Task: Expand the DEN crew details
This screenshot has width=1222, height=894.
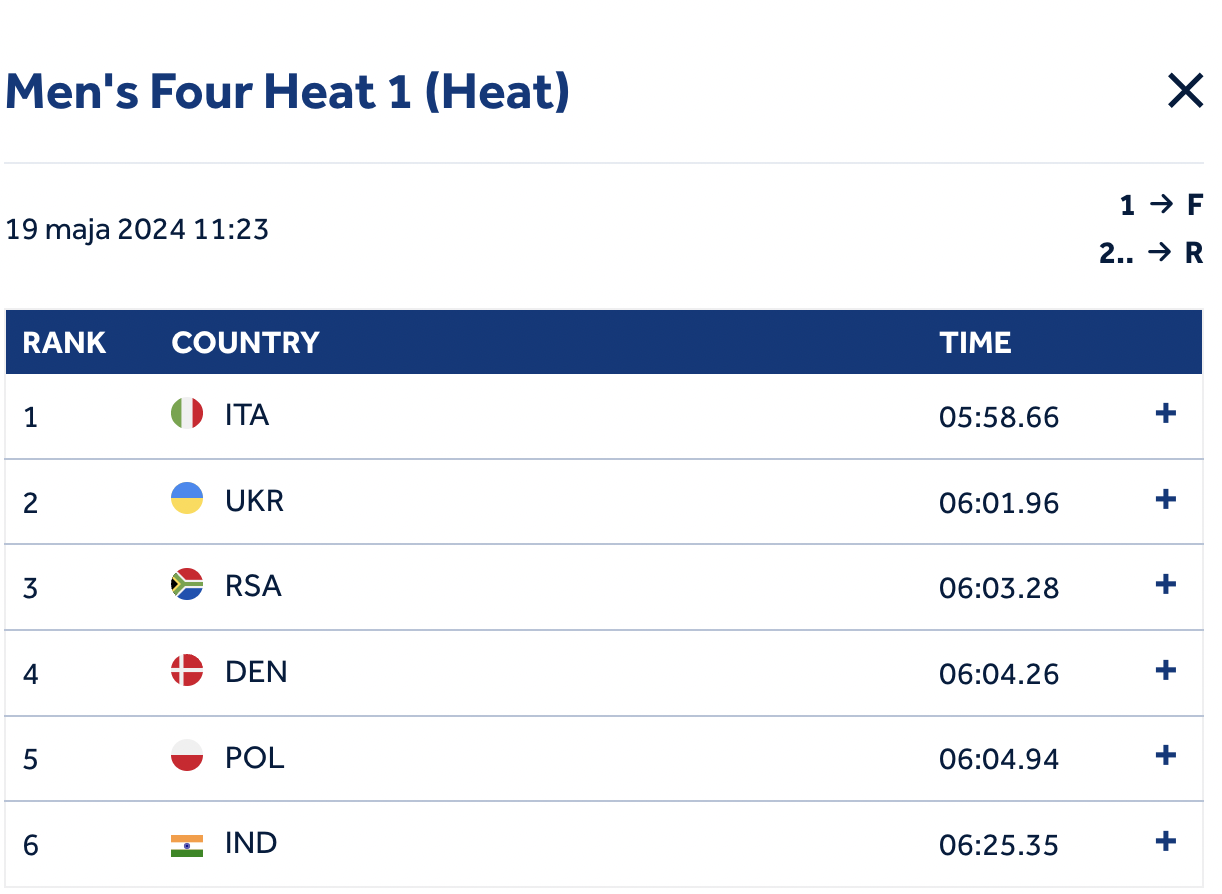Action: 1165,671
